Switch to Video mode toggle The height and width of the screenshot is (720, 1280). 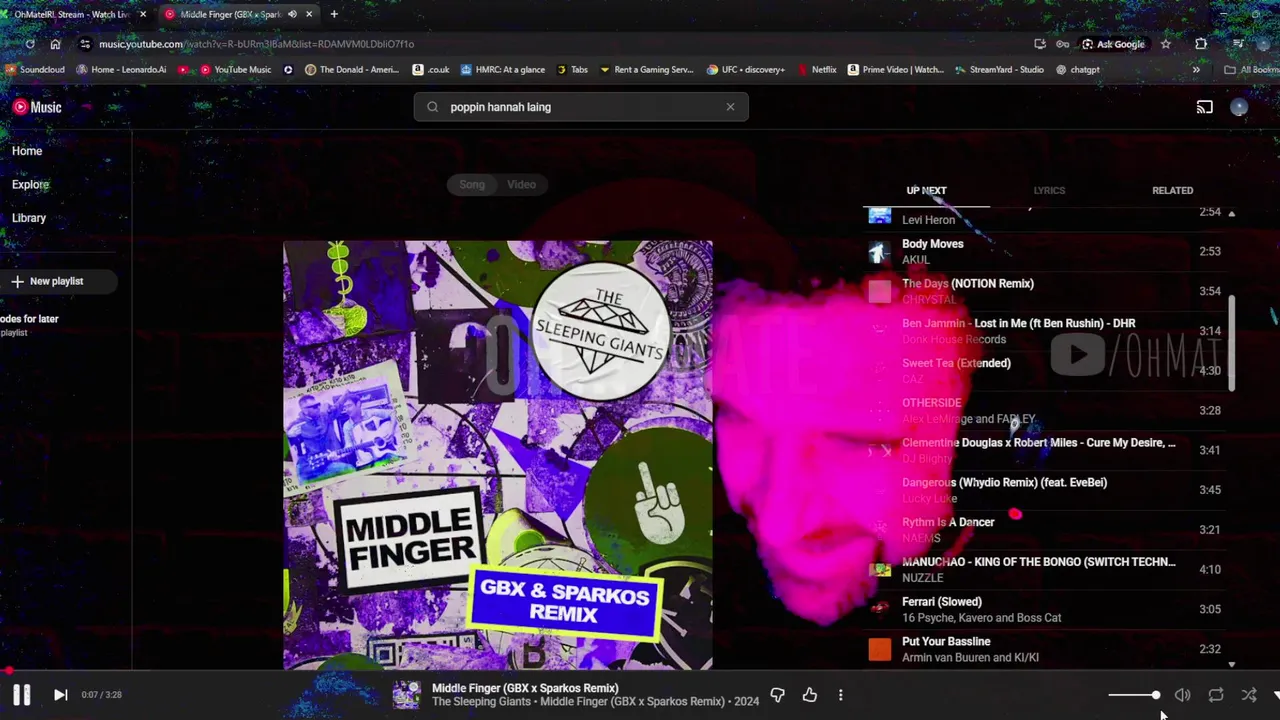(521, 184)
